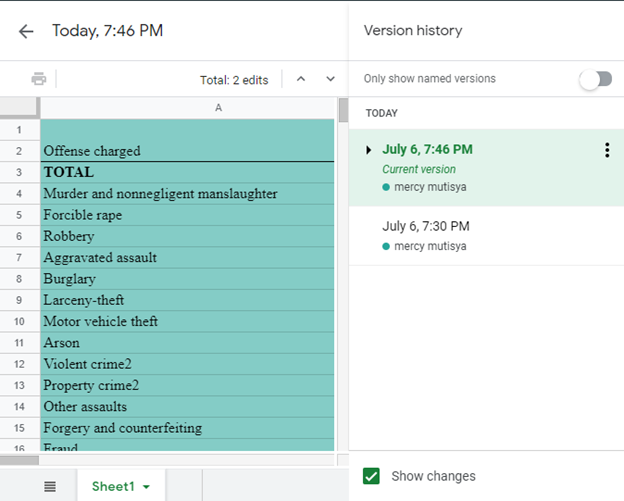
Task: Select the July 6, 7:30 PM version
Action: 486,236
